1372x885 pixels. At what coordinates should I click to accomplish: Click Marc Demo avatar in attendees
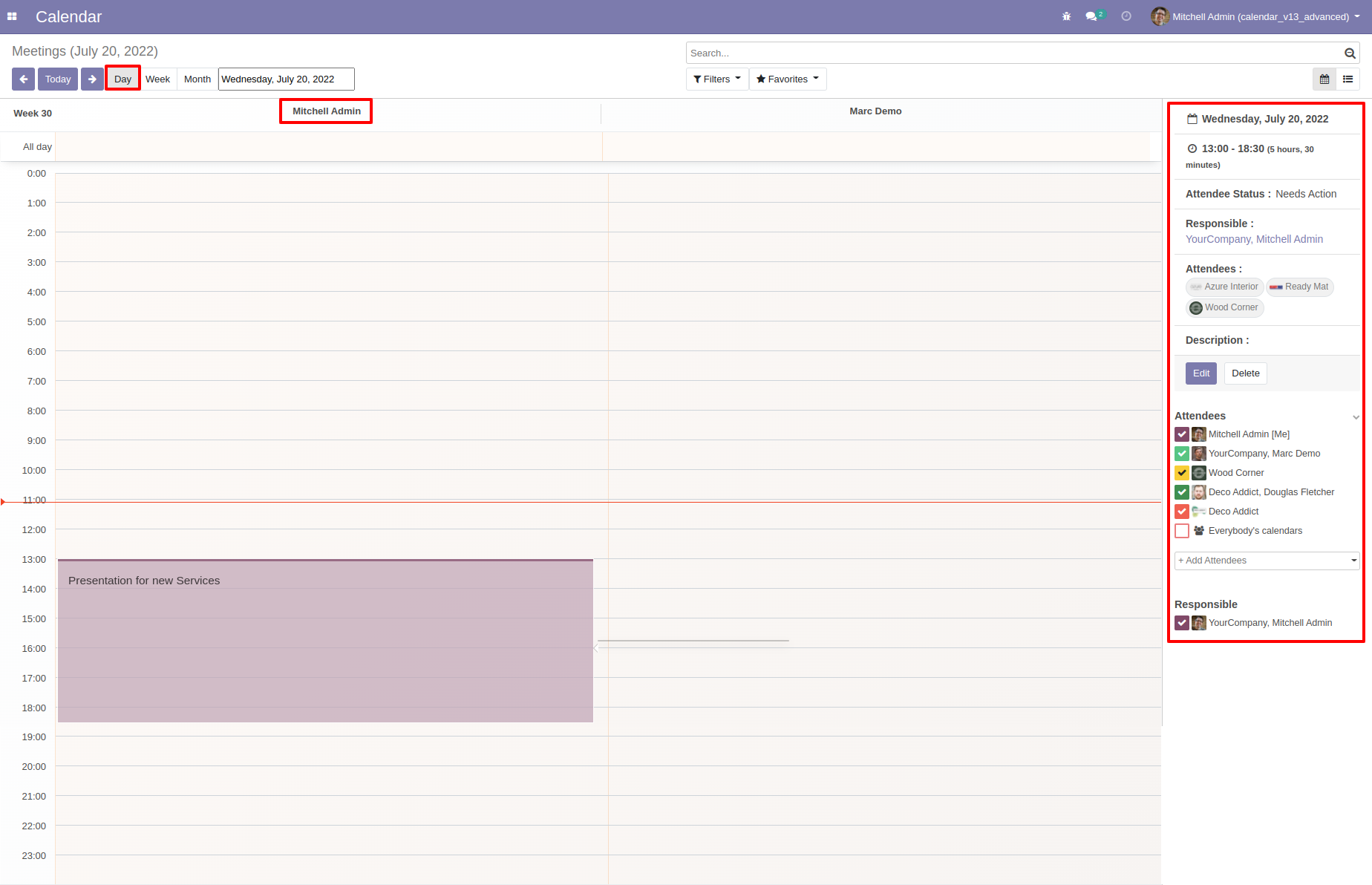point(1199,454)
